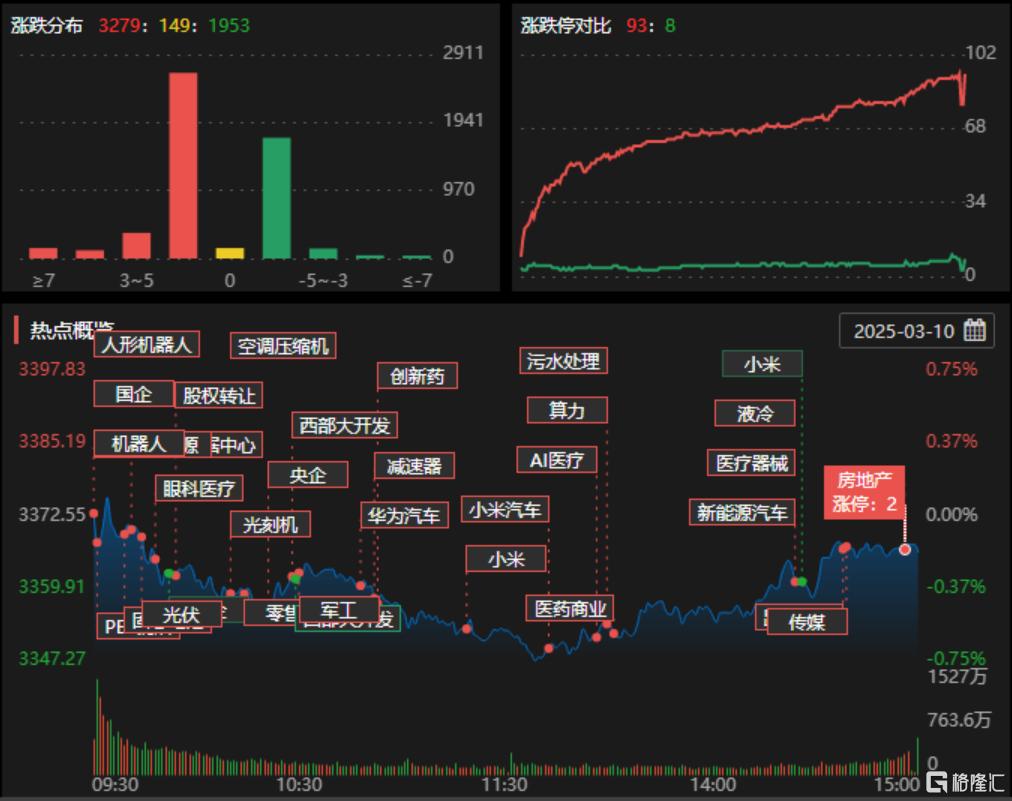Select the 央企 hotspot tag

[x=308, y=474]
